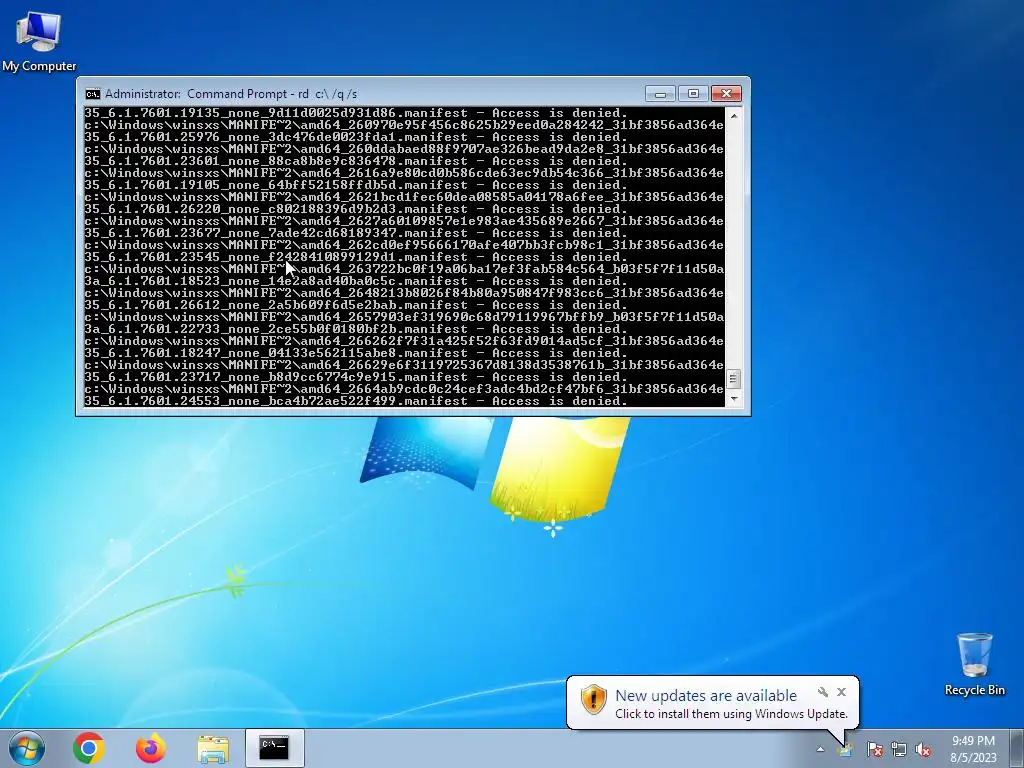Click the Command Prompt window title text
This screenshot has height=768, width=1024.
click(231, 94)
